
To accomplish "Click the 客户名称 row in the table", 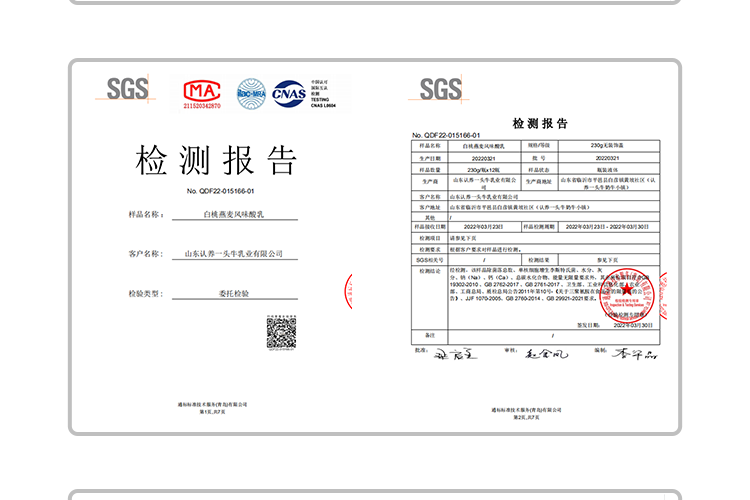I will pyautogui.click(x=536, y=197).
